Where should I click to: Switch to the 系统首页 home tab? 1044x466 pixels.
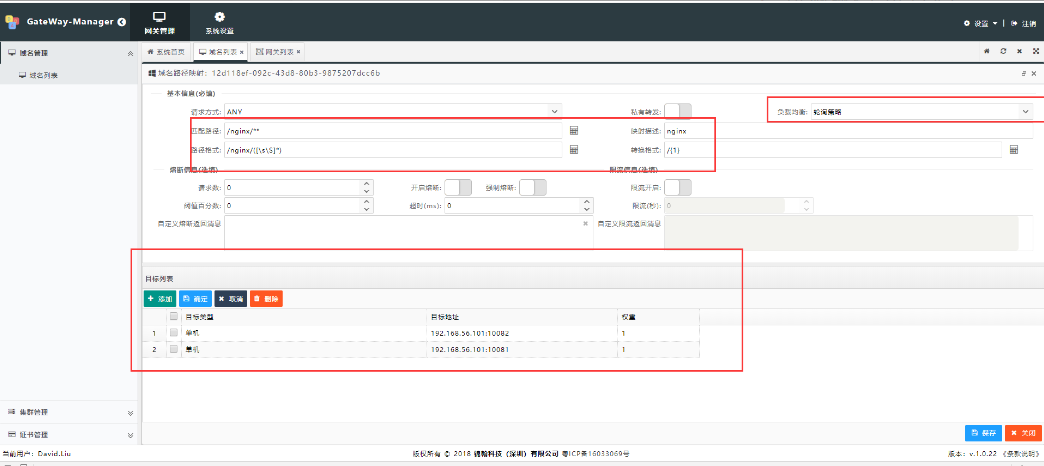(166, 51)
